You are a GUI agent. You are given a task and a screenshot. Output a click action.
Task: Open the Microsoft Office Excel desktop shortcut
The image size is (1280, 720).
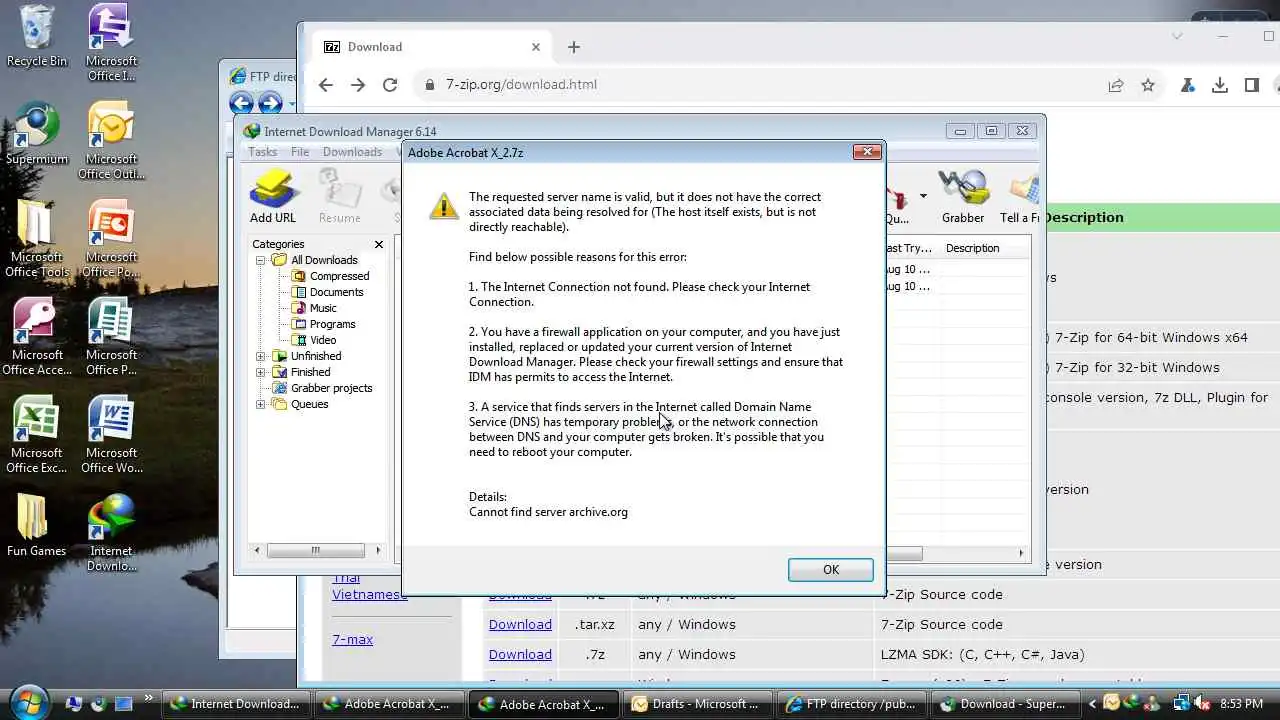click(x=37, y=435)
